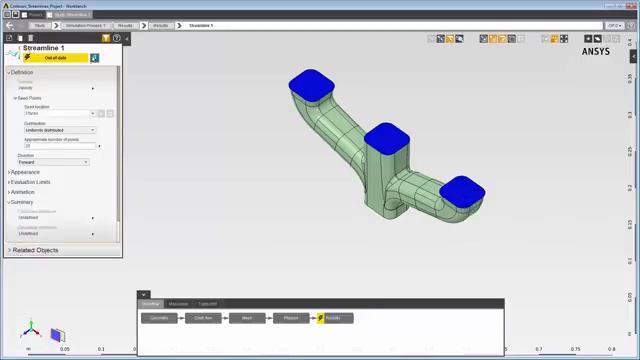Click the home icon in the panel header
The width and height of the screenshot is (640, 360).
9,38
